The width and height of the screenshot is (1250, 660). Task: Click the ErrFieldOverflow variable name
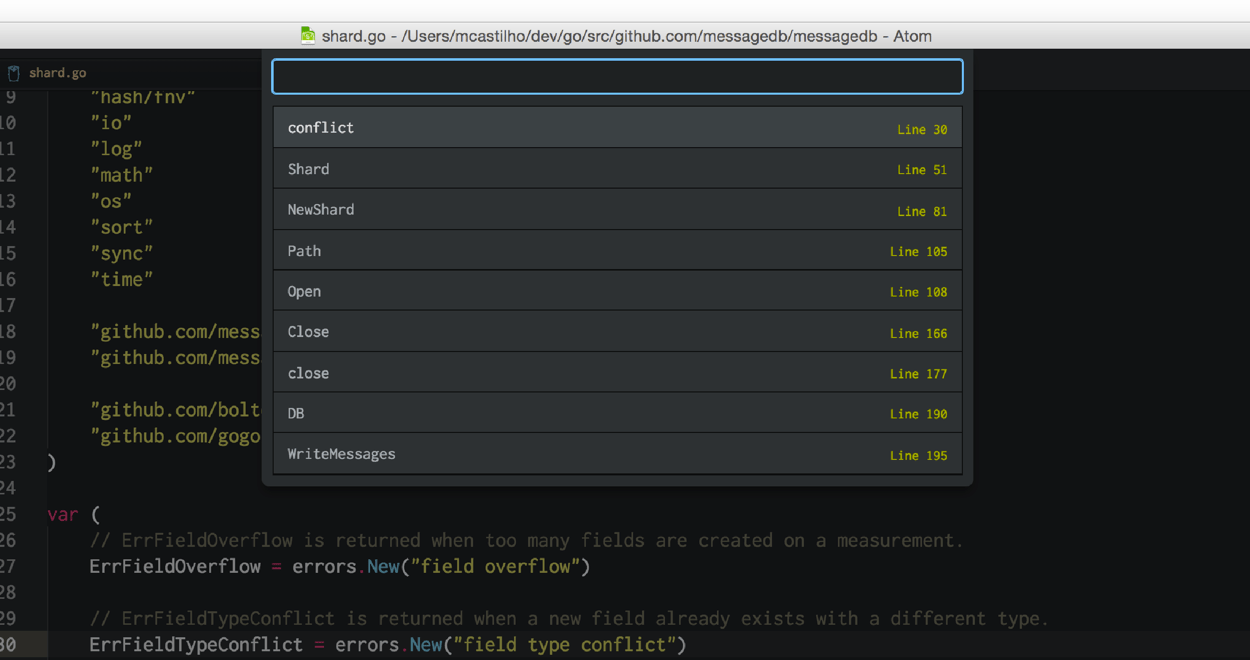point(175,567)
